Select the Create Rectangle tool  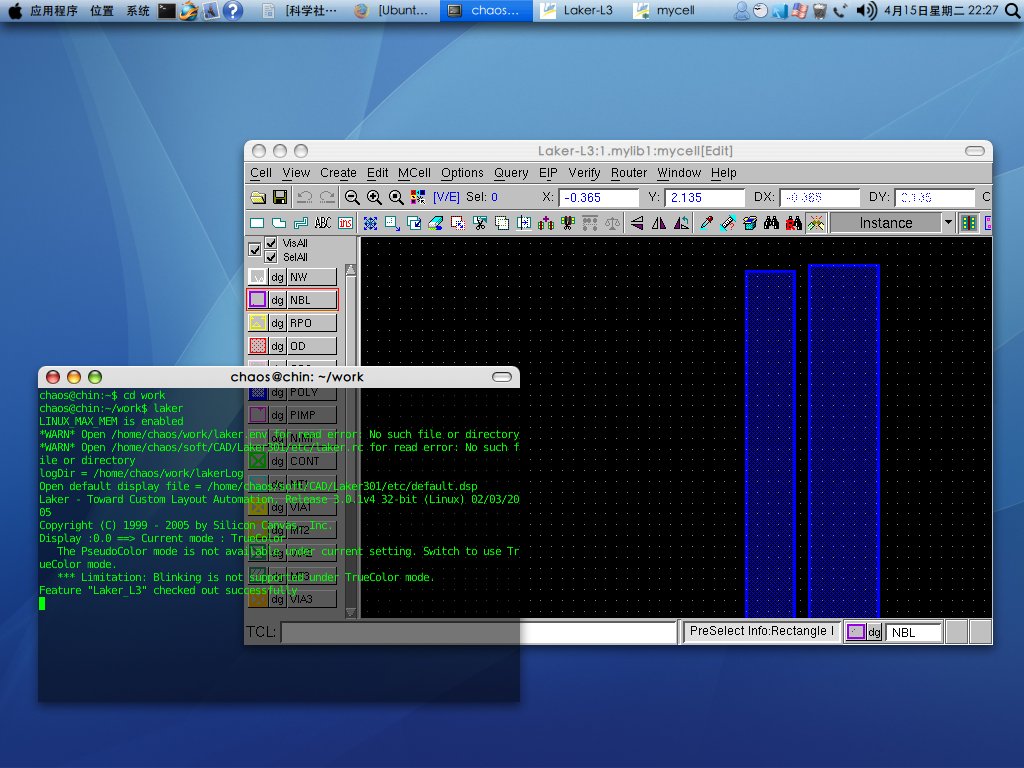click(x=257, y=223)
